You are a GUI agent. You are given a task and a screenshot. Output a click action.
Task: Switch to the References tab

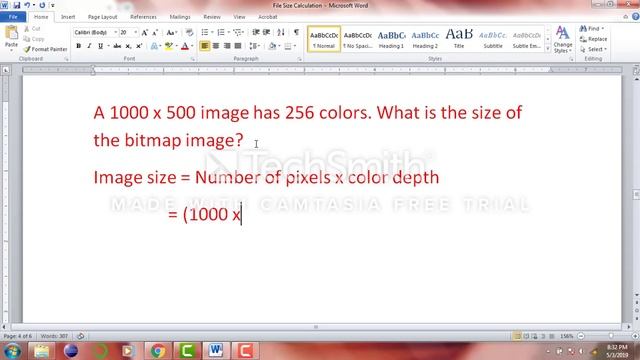coord(143,17)
